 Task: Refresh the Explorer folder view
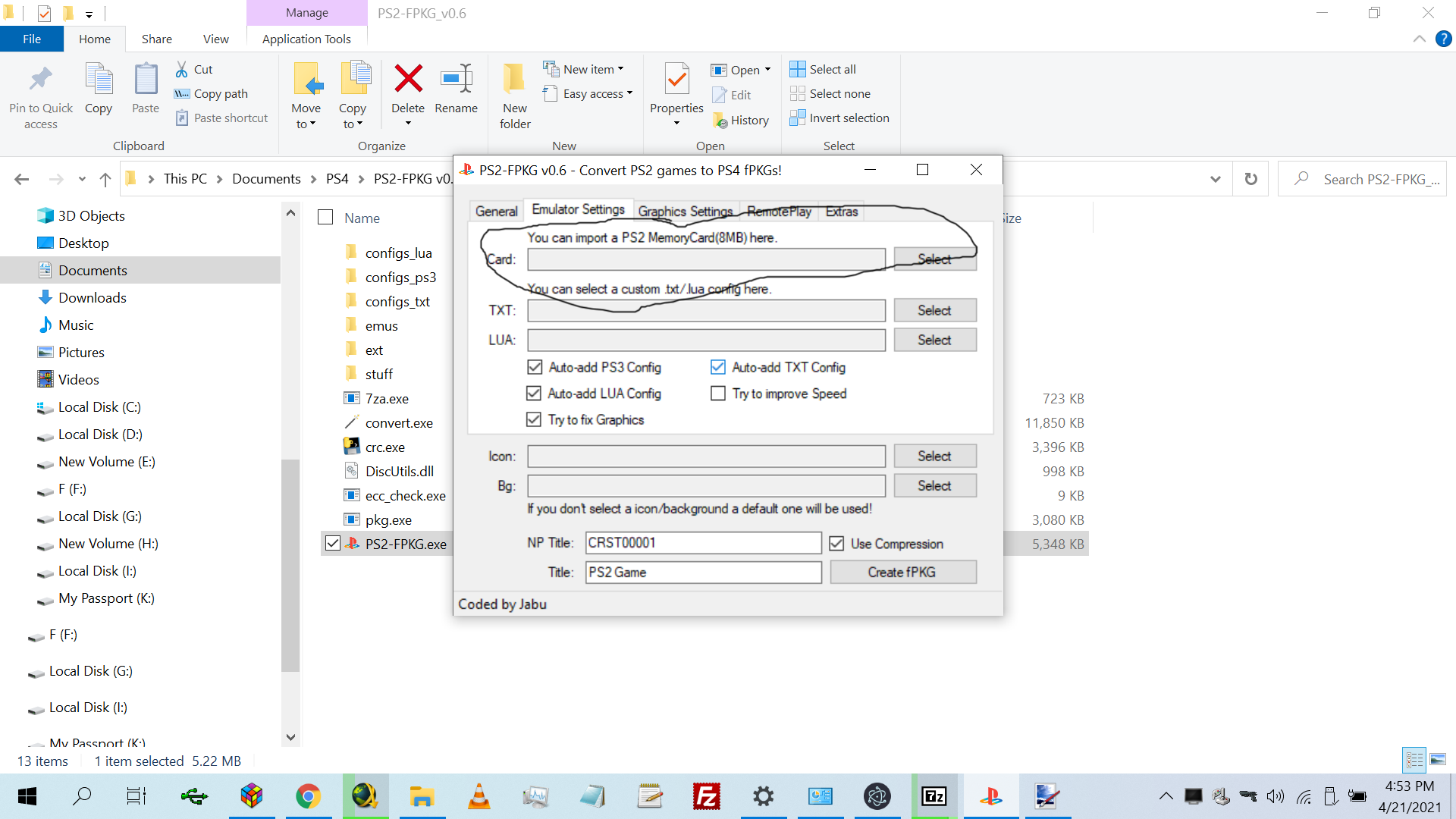click(x=1250, y=179)
